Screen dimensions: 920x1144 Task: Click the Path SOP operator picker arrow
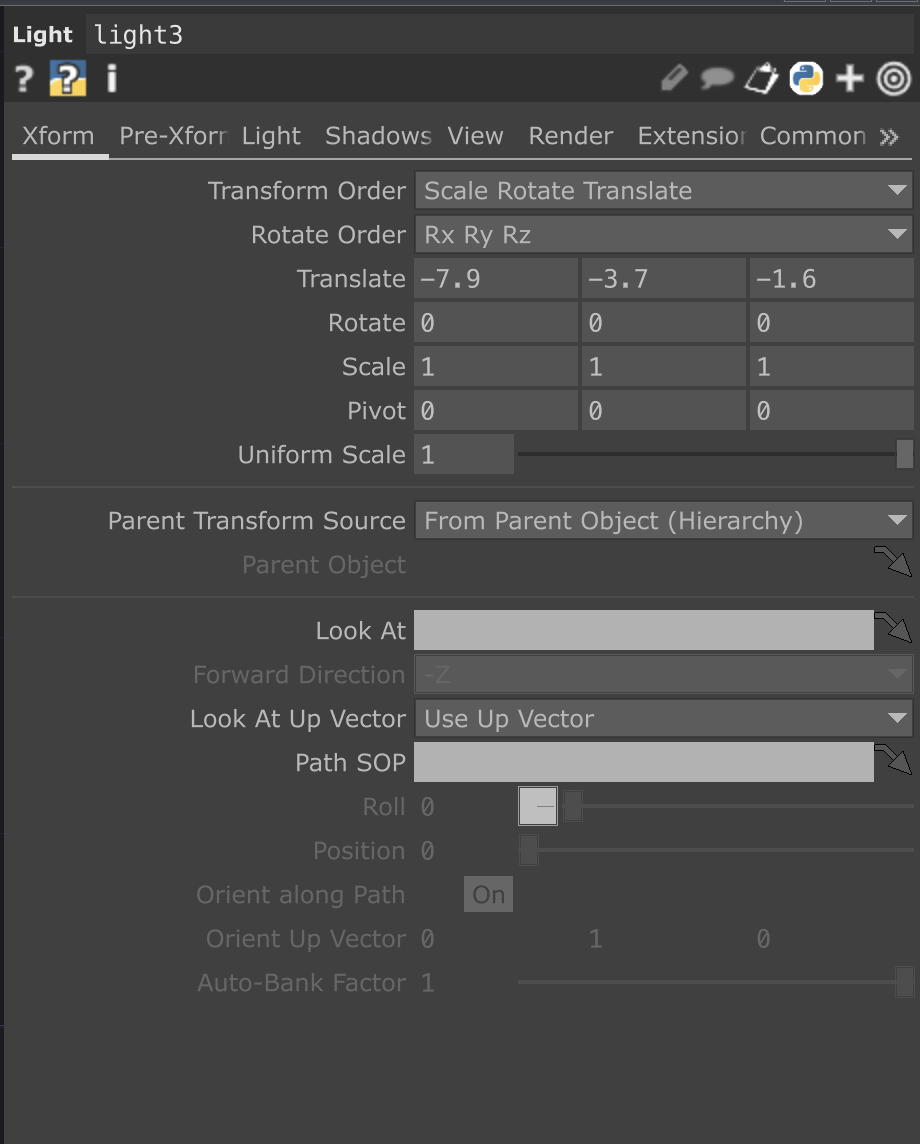893,761
